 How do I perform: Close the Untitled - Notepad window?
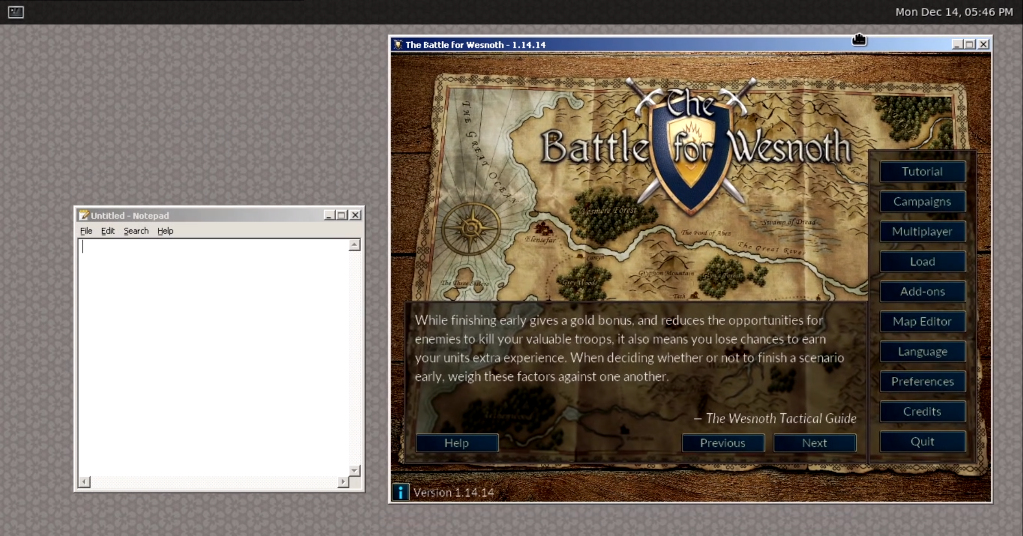(x=355, y=215)
